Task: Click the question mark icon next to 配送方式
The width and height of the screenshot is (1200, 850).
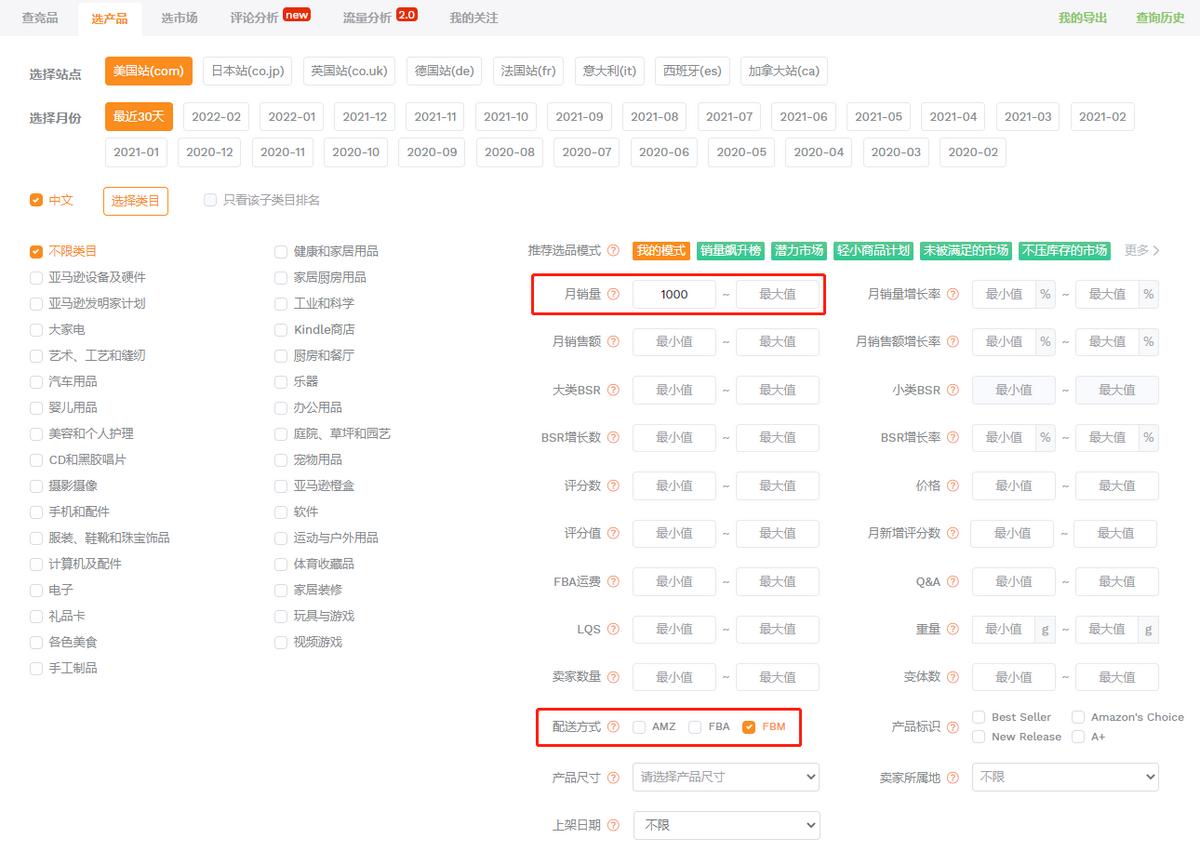Action: 613,726
